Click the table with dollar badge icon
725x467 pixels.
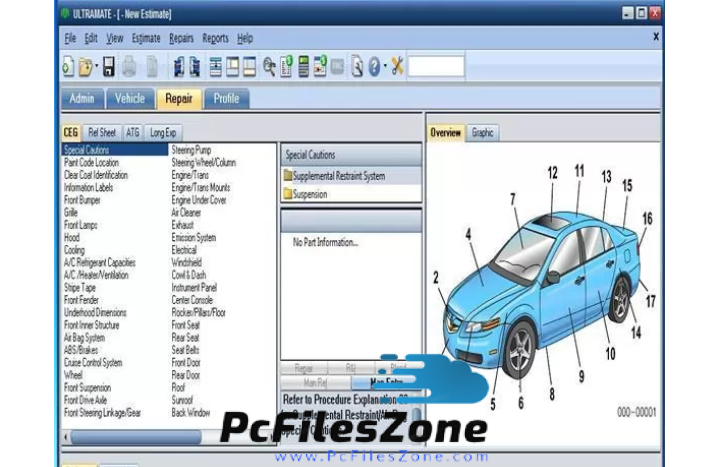coord(320,67)
